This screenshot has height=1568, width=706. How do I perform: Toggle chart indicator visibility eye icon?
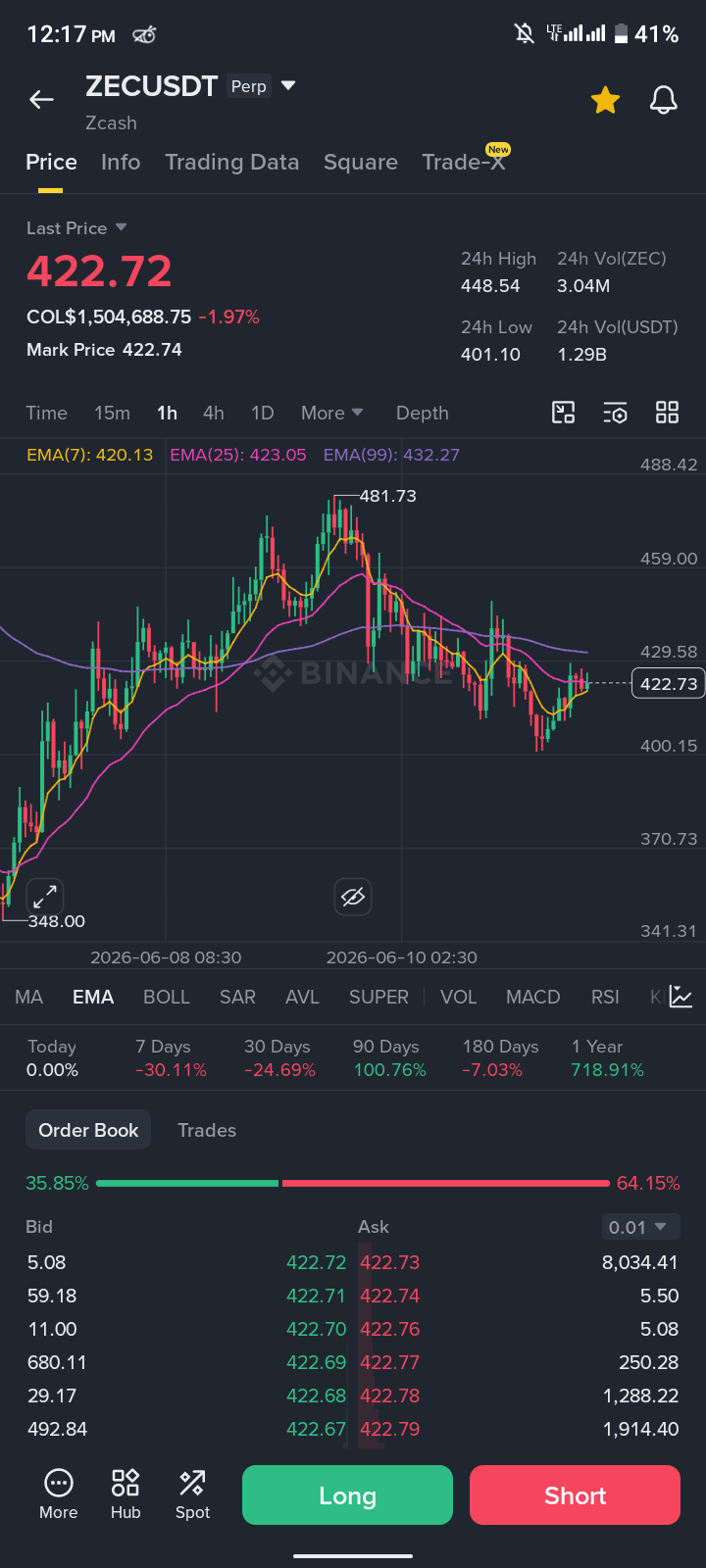coord(353,897)
